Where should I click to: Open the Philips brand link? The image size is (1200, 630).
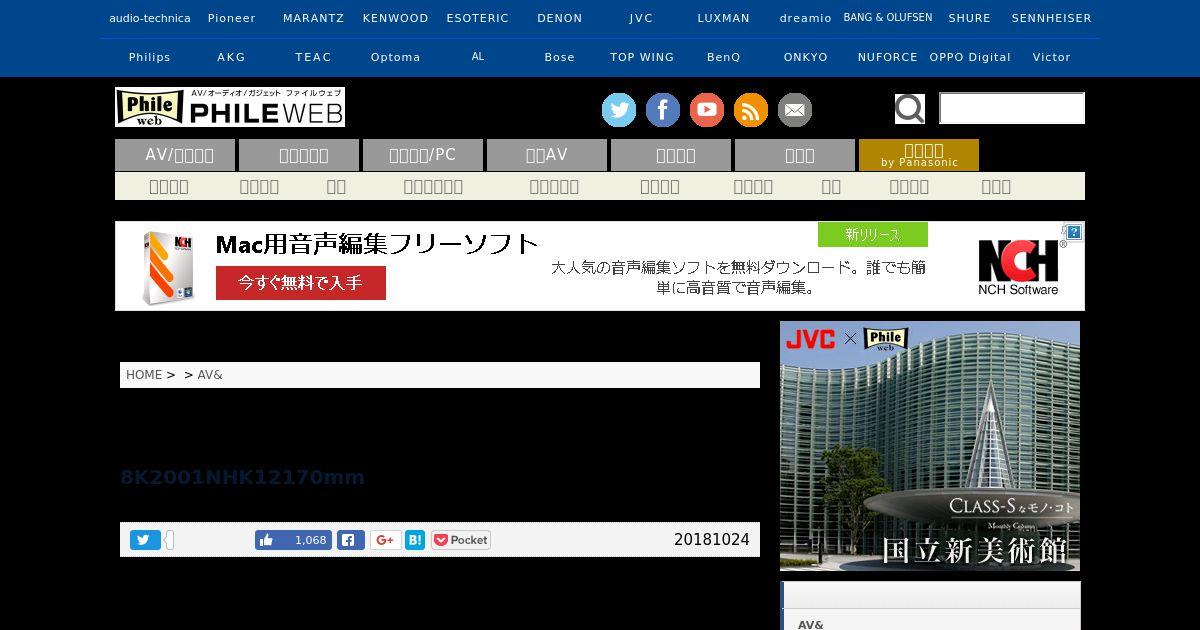pos(150,57)
